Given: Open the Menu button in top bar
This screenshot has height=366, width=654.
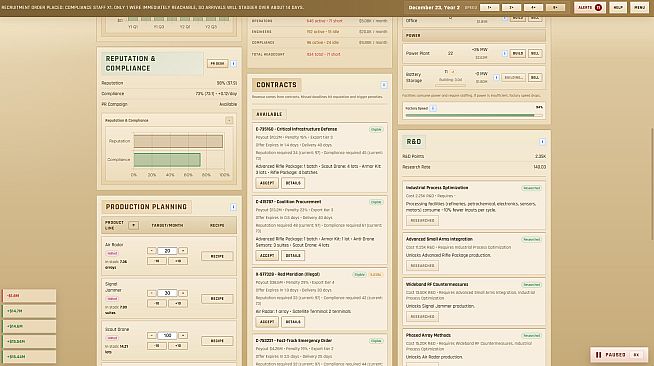Looking at the screenshot, I should click(x=639, y=8).
